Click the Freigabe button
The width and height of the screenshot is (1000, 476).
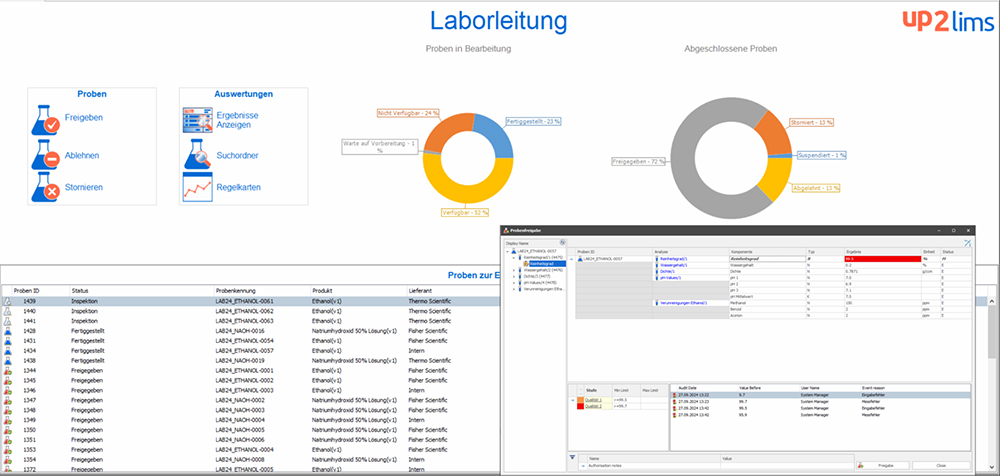coord(882,466)
